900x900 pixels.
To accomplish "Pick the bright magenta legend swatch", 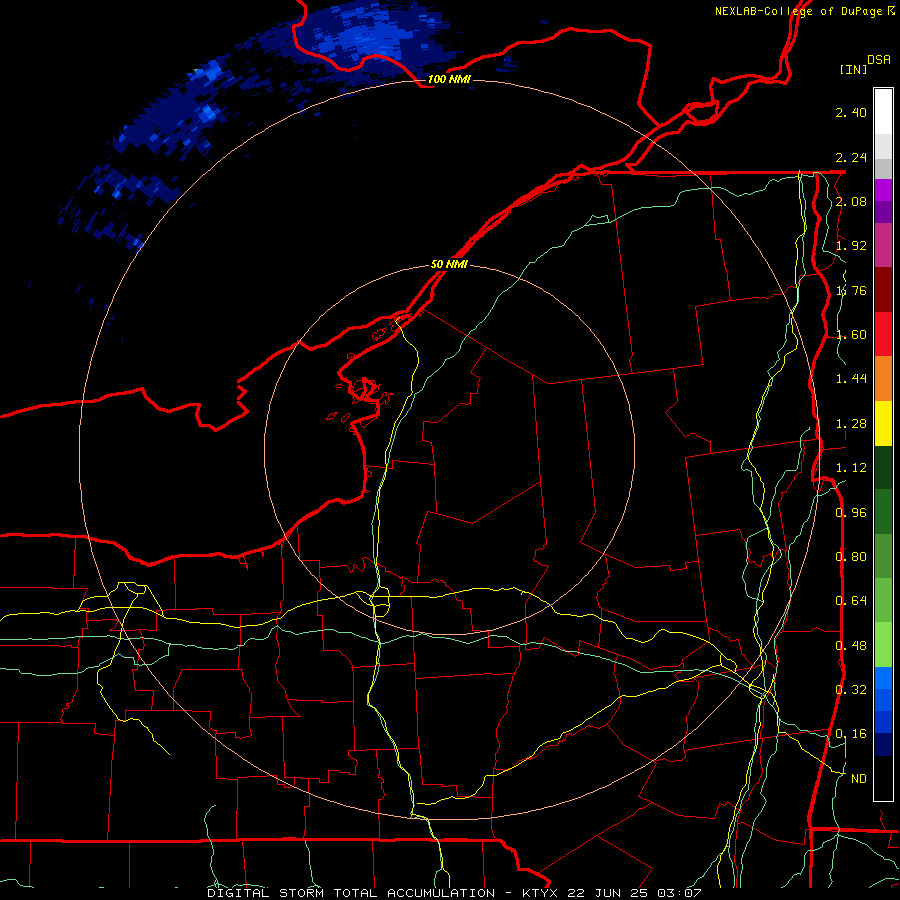I will pyautogui.click(x=883, y=190).
